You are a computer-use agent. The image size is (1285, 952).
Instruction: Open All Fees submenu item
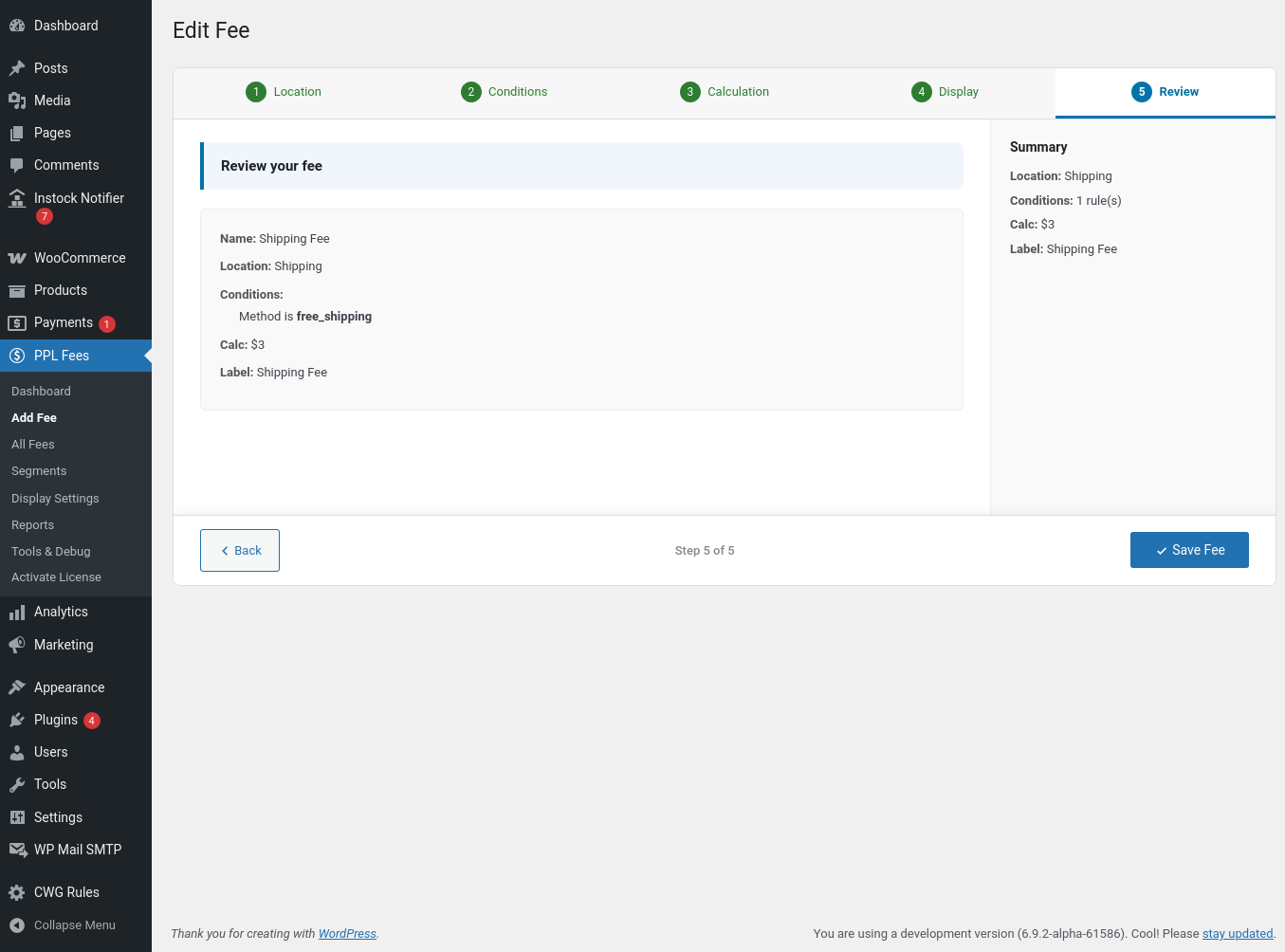tap(33, 445)
